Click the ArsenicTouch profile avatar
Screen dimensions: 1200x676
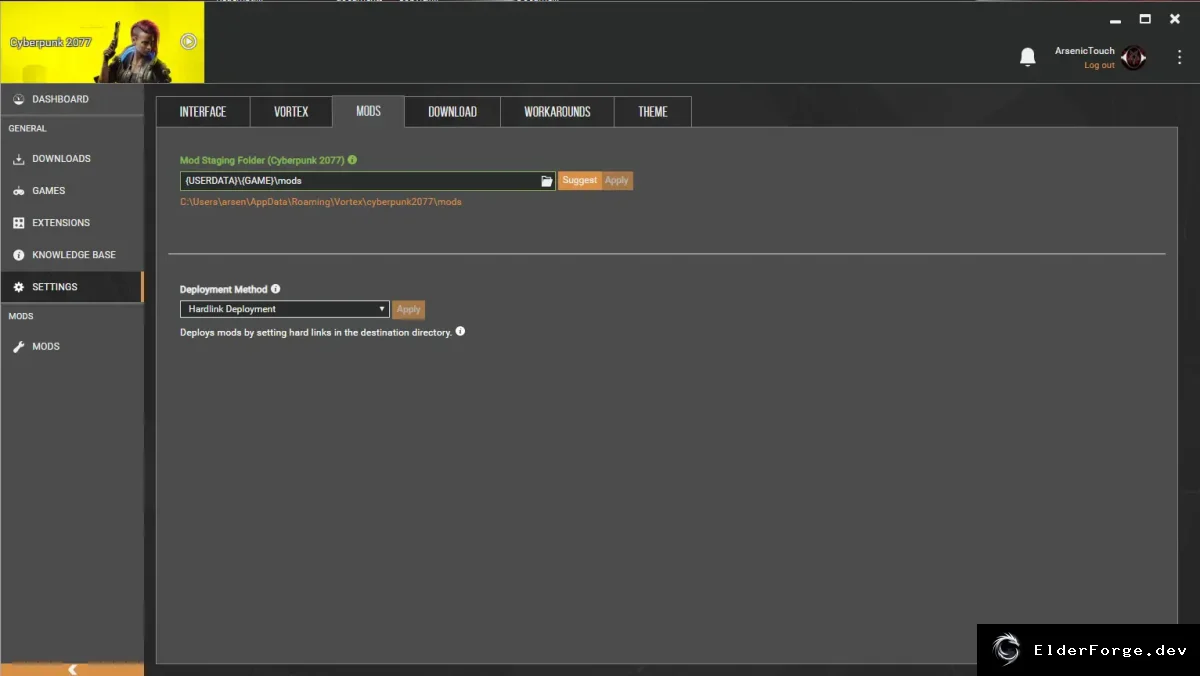pos(1133,57)
